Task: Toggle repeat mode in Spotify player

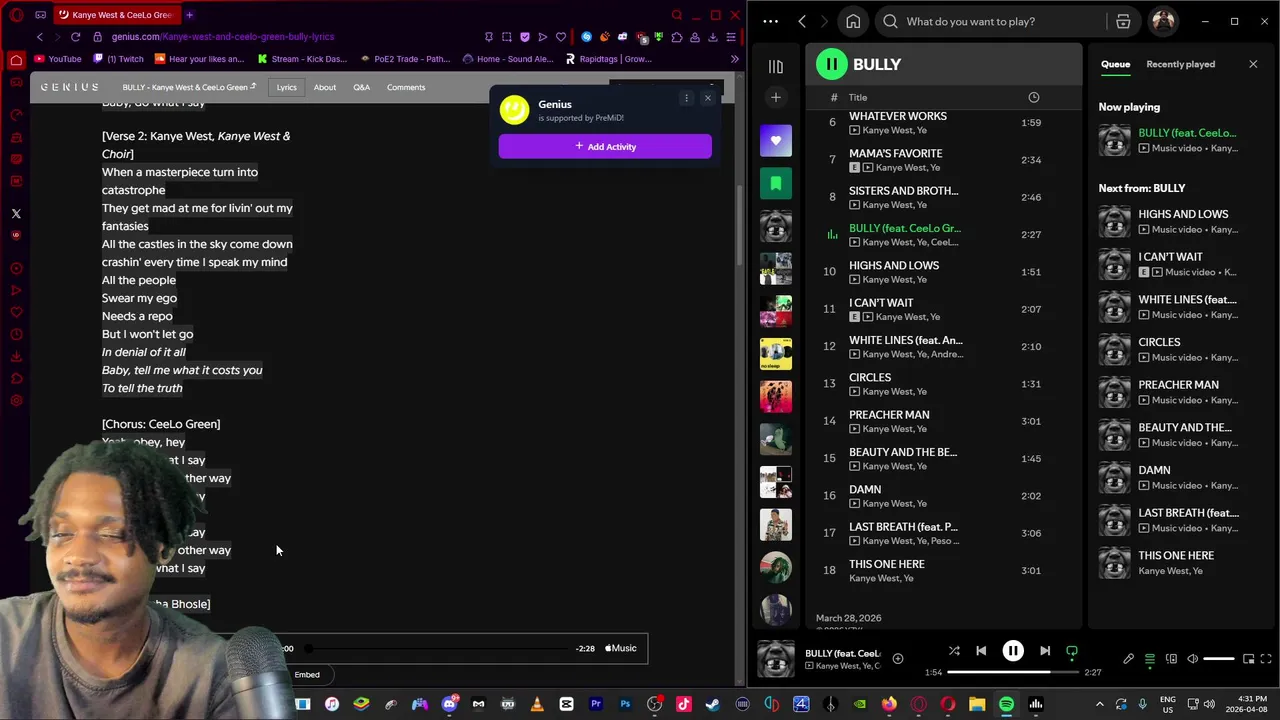Action: (1072, 651)
